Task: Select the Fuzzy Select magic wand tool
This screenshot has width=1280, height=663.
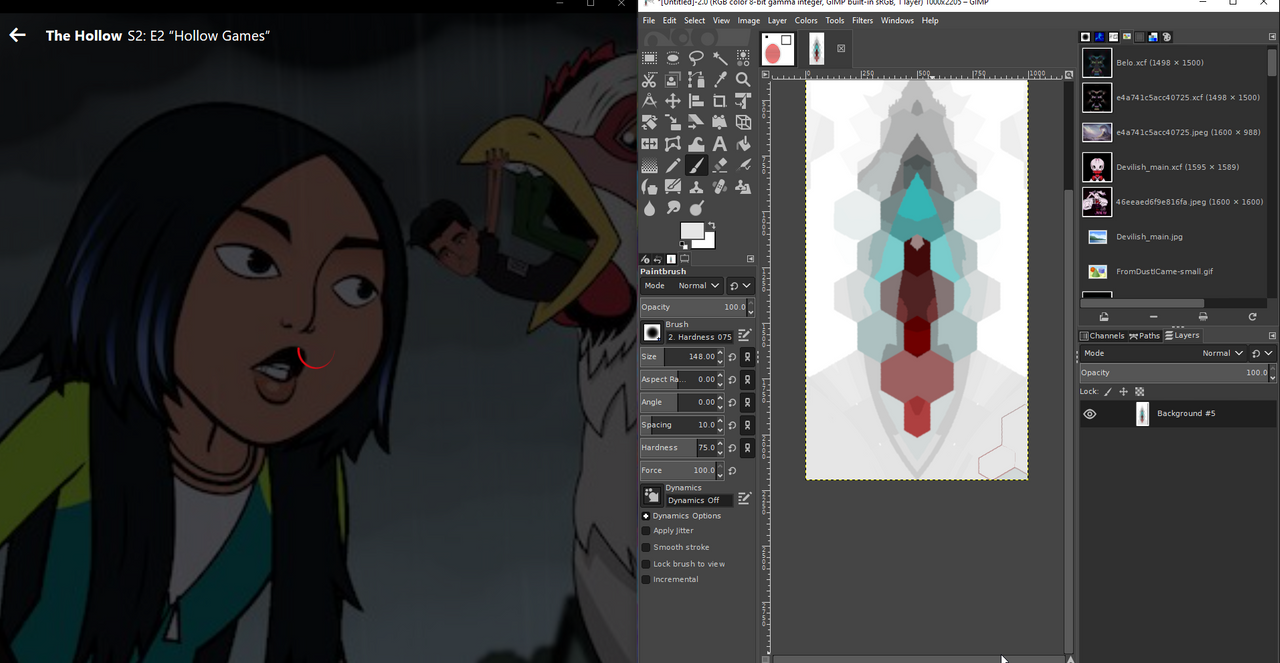Action: coord(720,57)
